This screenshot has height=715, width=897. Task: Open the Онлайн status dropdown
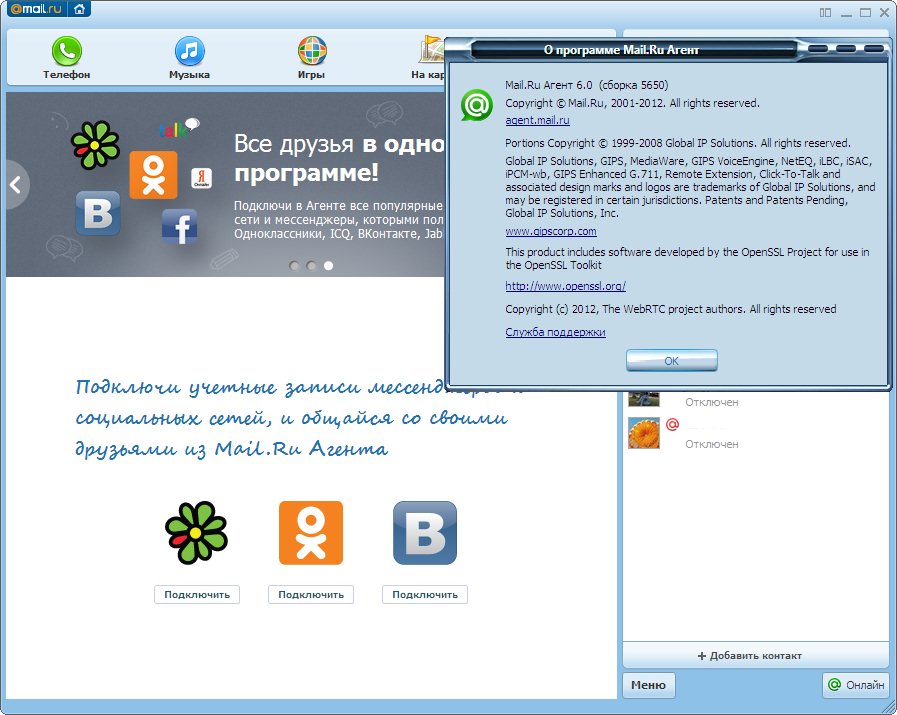pyautogui.click(x=855, y=685)
